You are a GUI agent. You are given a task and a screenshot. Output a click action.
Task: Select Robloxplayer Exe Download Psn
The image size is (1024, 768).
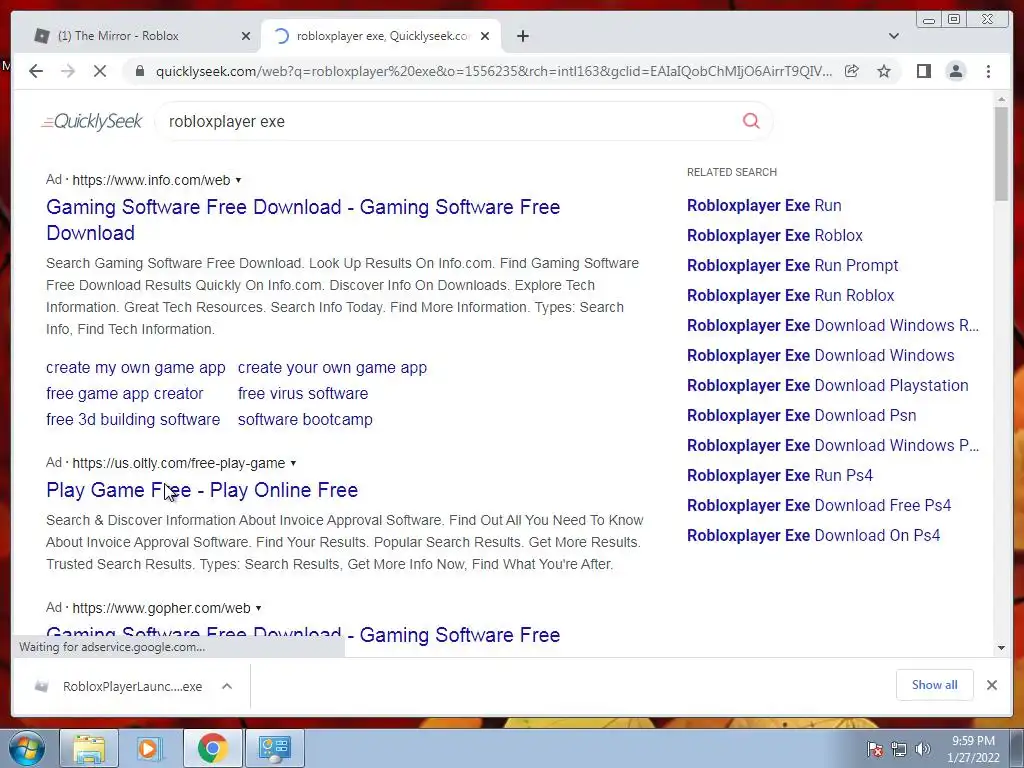click(802, 416)
